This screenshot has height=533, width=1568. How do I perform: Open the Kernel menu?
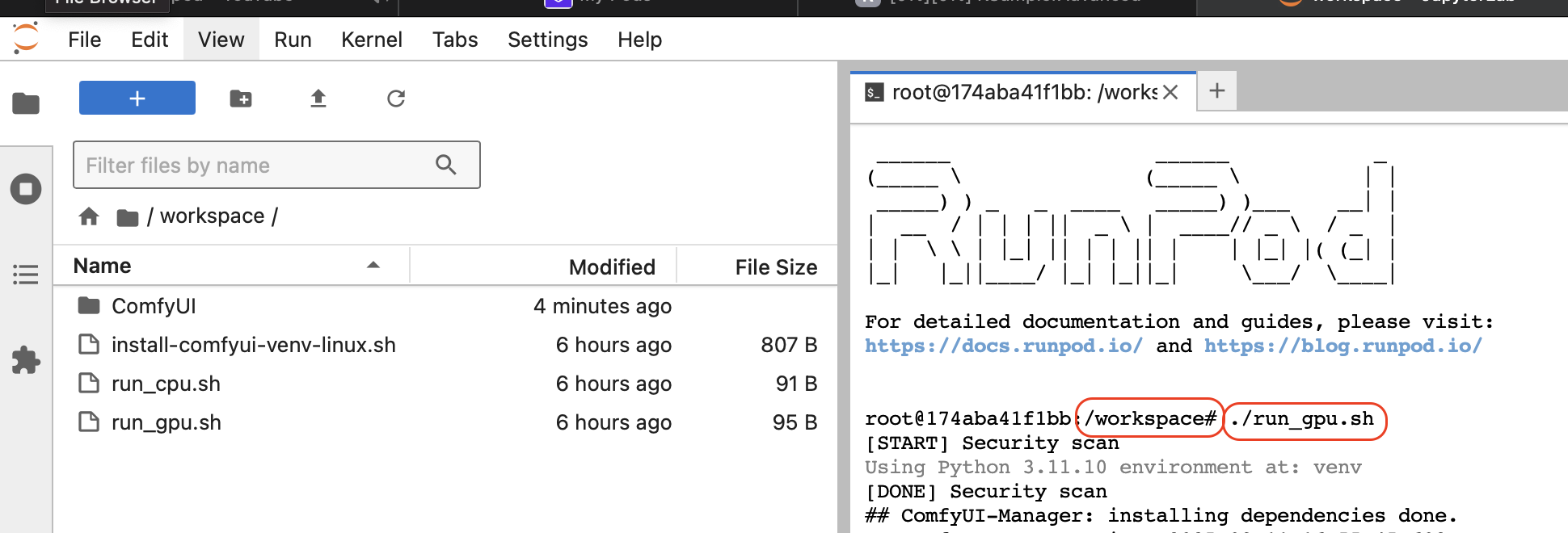[x=371, y=40]
